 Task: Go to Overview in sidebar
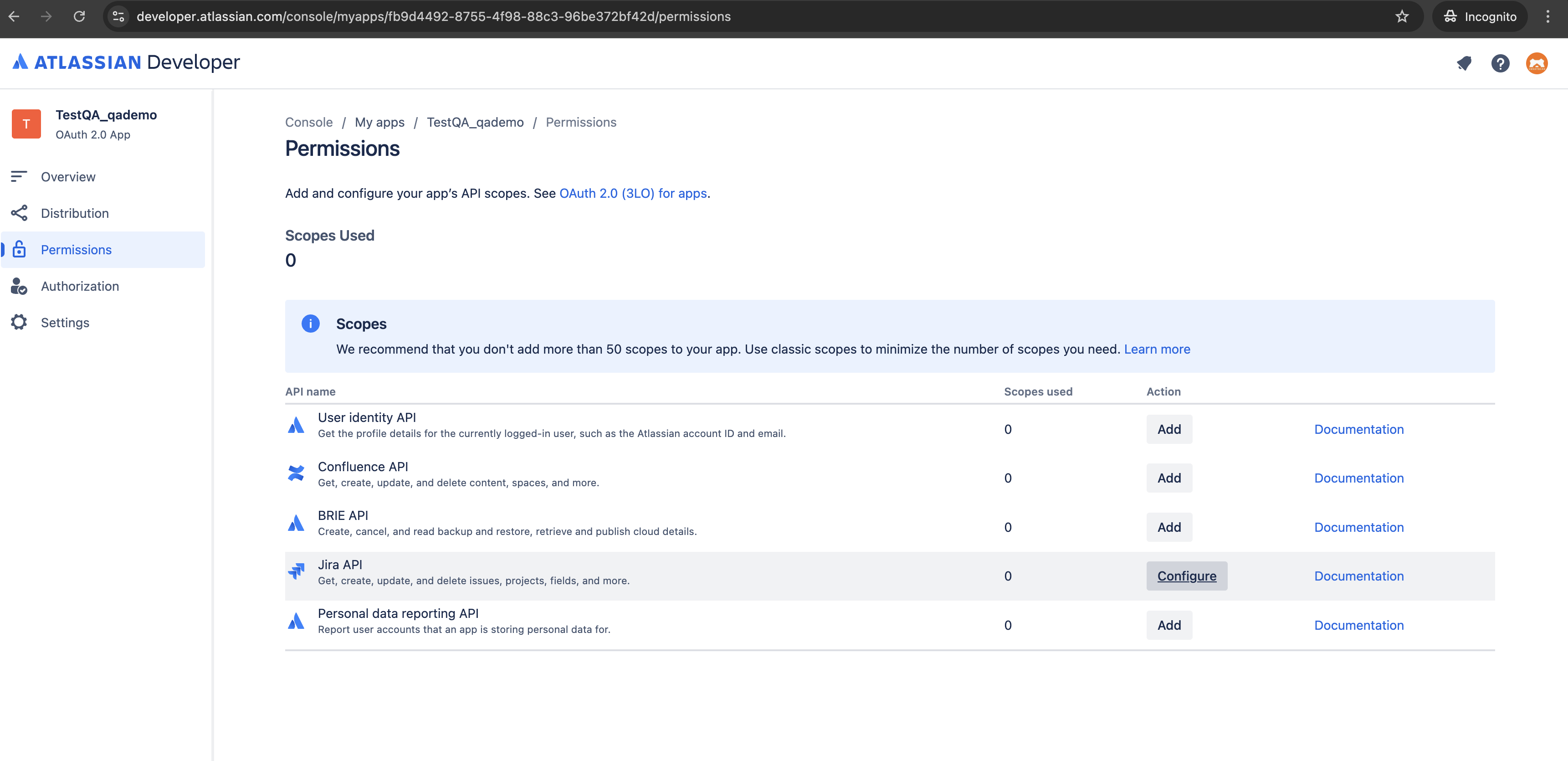[68, 176]
